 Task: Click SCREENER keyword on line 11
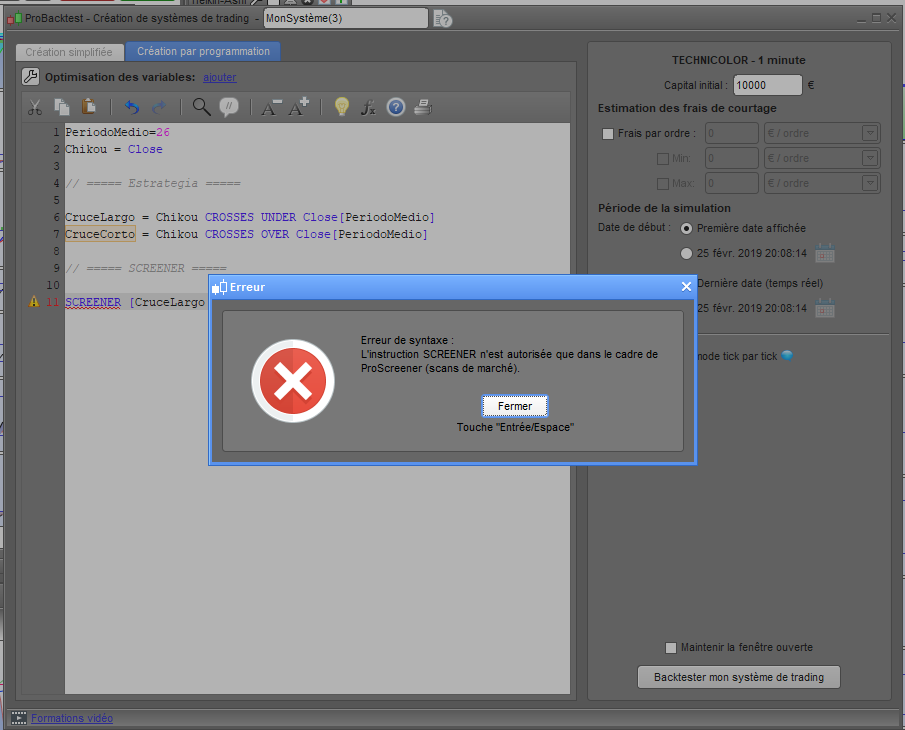click(93, 302)
